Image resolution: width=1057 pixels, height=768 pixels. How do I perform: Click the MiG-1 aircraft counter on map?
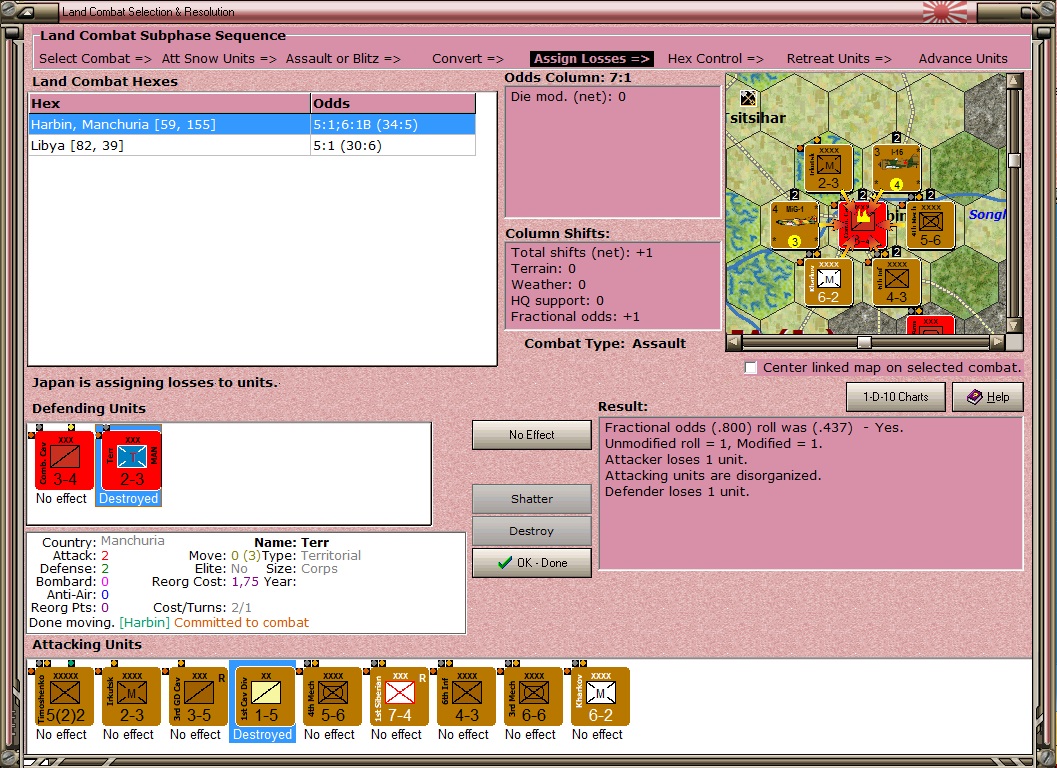click(794, 225)
